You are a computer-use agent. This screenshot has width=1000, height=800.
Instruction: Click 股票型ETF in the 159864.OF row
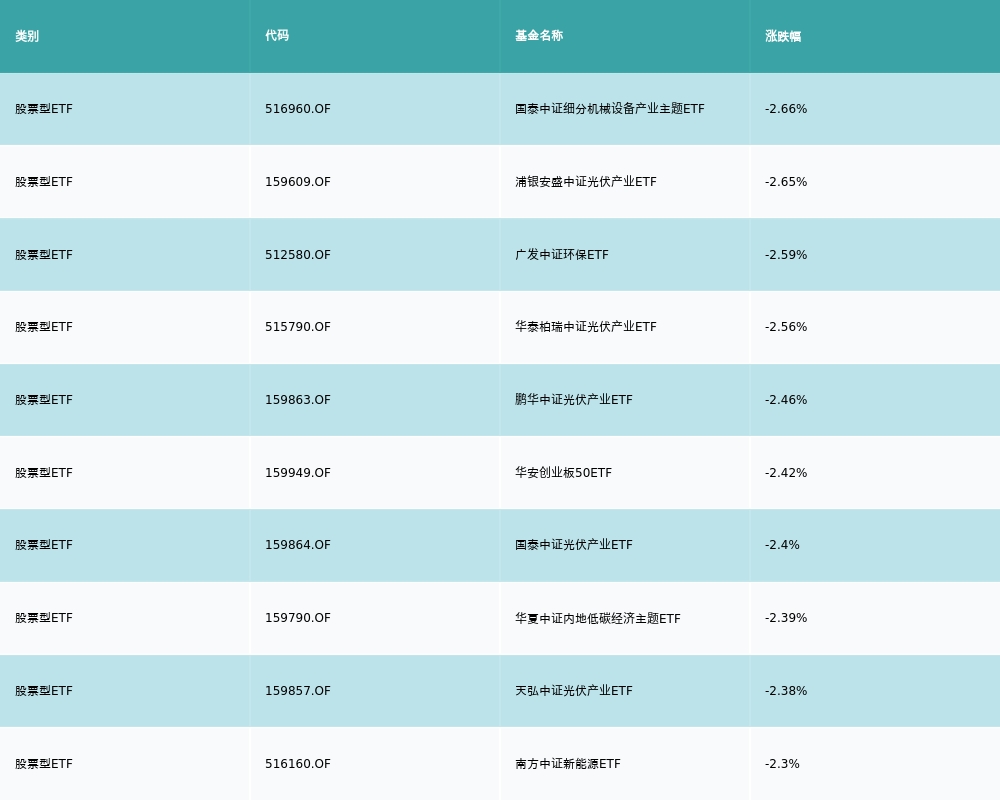pyautogui.click(x=44, y=545)
